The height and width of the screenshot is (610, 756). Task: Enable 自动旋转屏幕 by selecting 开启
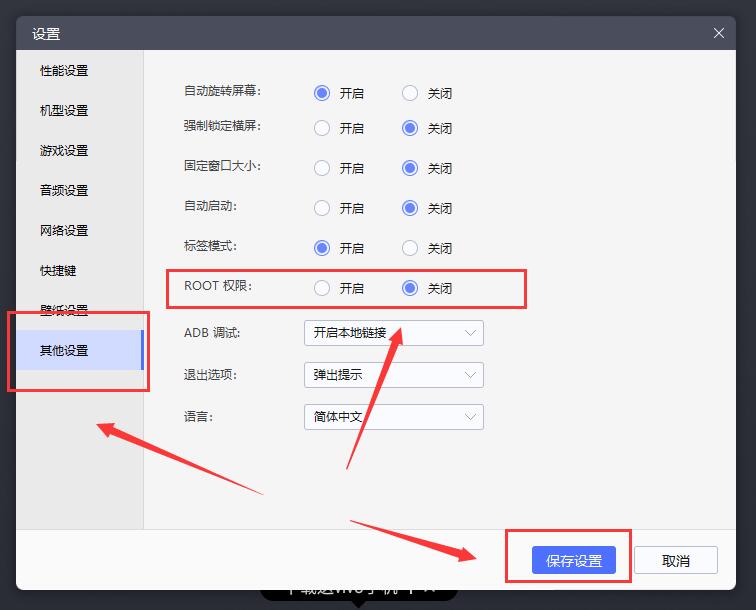pyautogui.click(x=322, y=93)
